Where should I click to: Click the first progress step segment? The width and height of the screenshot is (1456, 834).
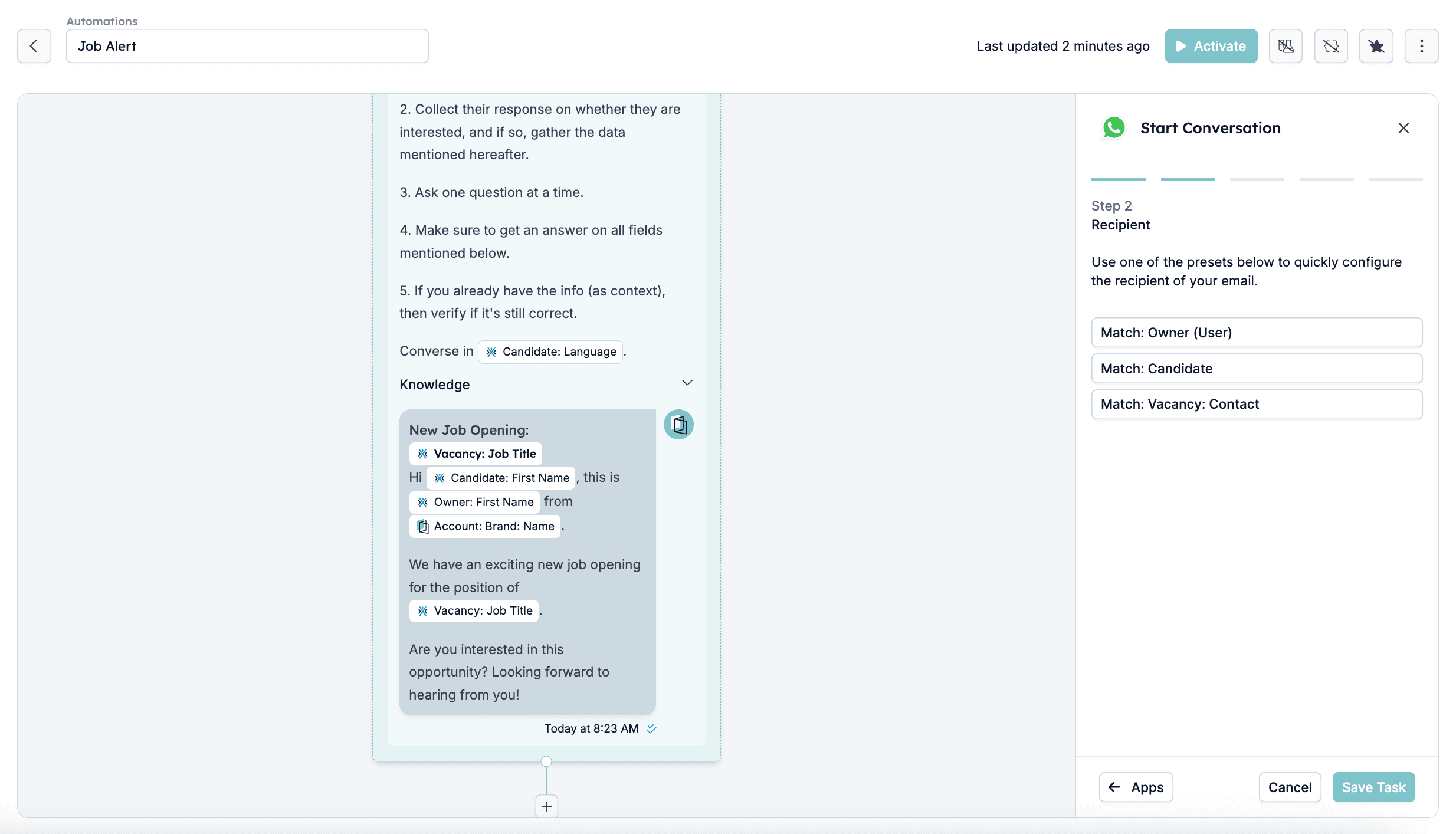pos(1118,179)
